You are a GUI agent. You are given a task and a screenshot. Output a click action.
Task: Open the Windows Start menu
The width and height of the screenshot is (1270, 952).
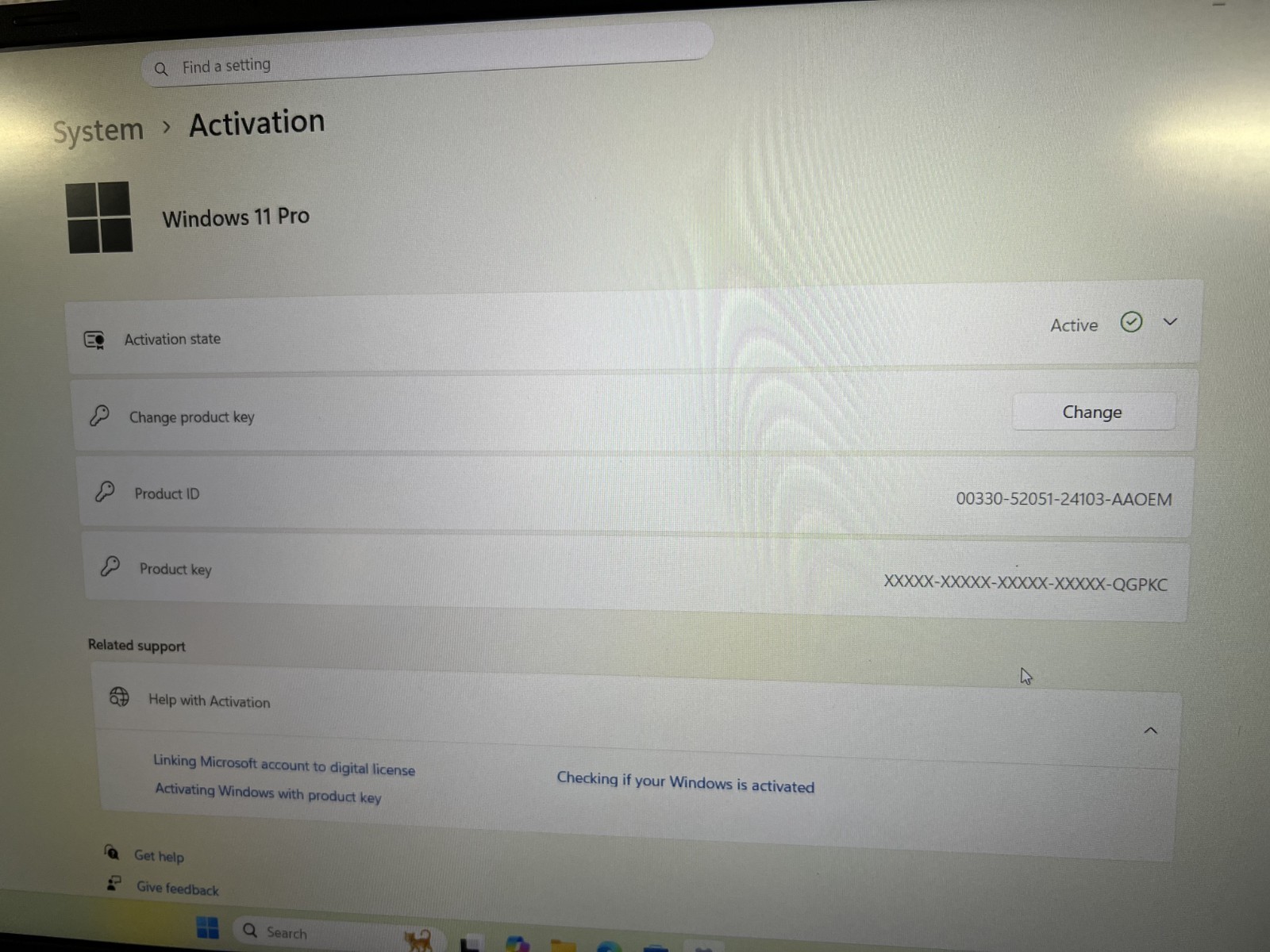point(208,928)
